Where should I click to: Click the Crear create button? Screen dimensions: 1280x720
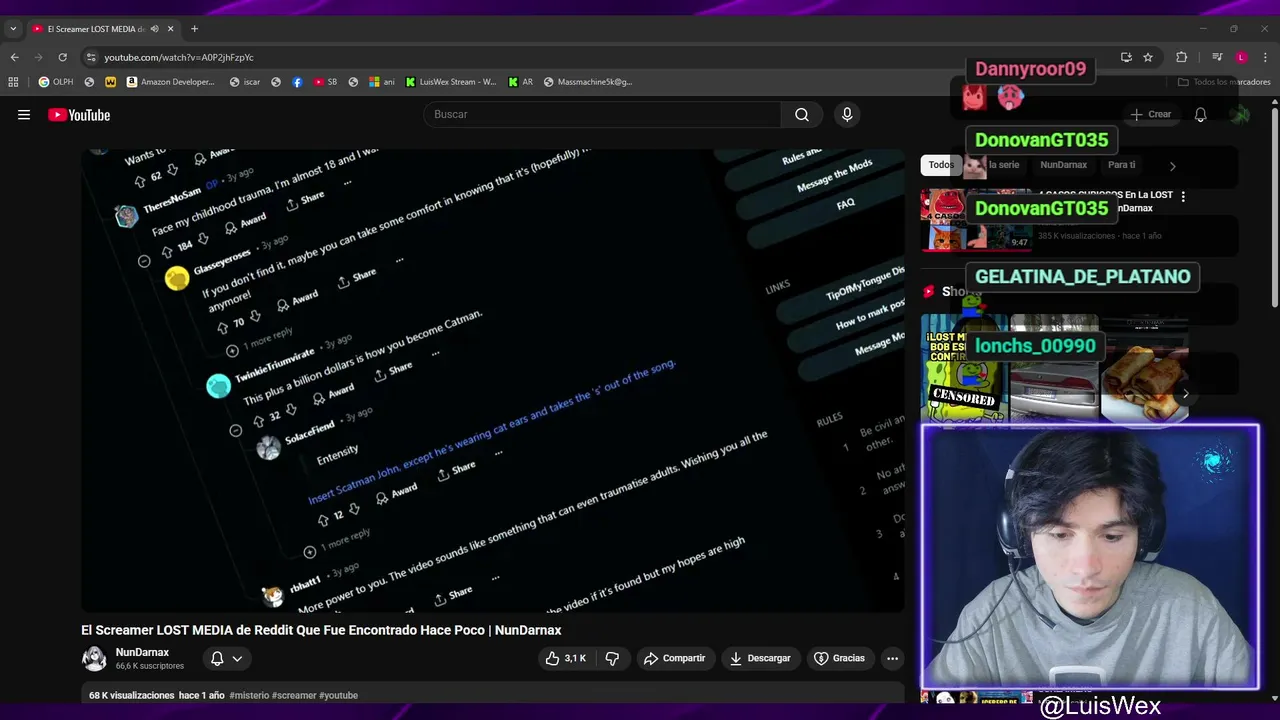1150,114
